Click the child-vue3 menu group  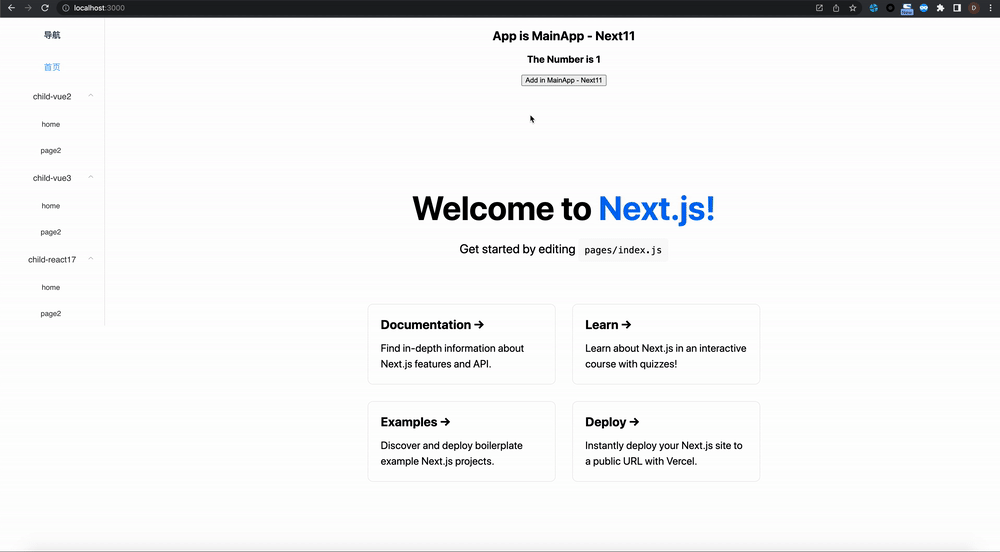[52, 178]
